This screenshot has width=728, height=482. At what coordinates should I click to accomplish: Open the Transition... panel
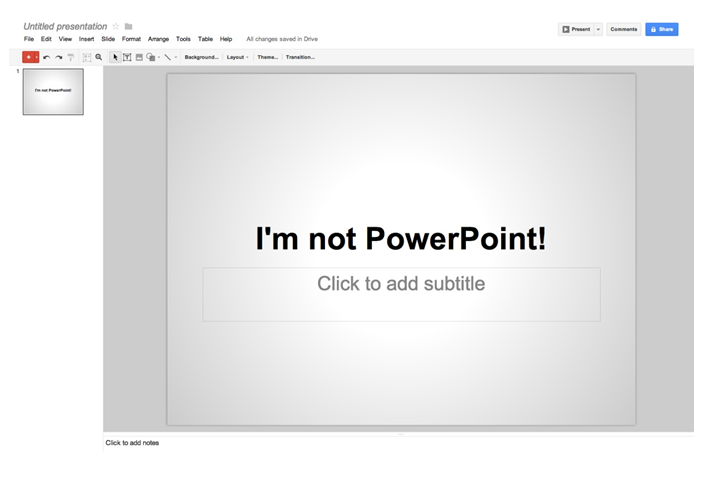(x=300, y=57)
